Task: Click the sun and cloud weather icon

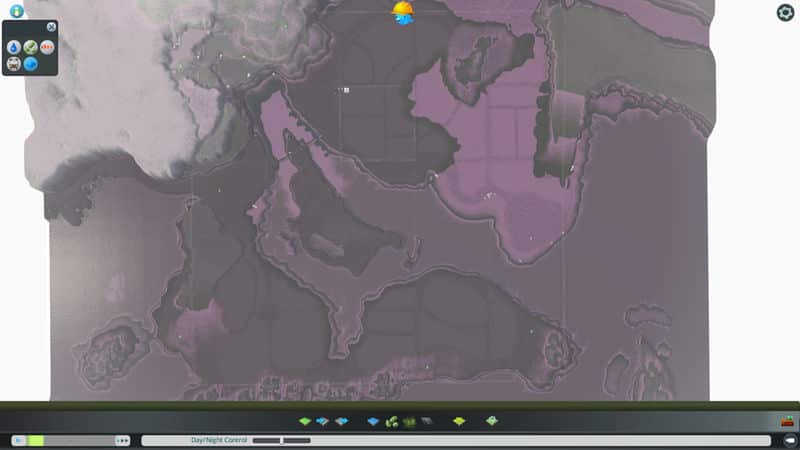Action: (x=403, y=13)
